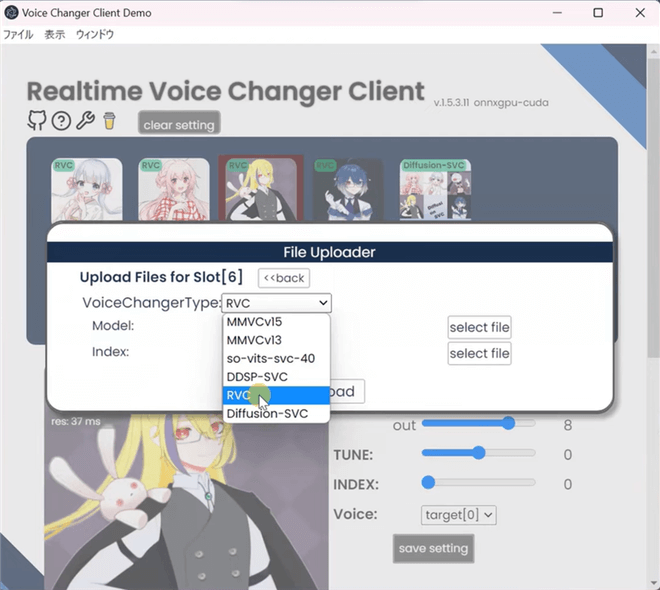Open the 表示 menu
This screenshot has height=590, width=660.
(x=55, y=35)
